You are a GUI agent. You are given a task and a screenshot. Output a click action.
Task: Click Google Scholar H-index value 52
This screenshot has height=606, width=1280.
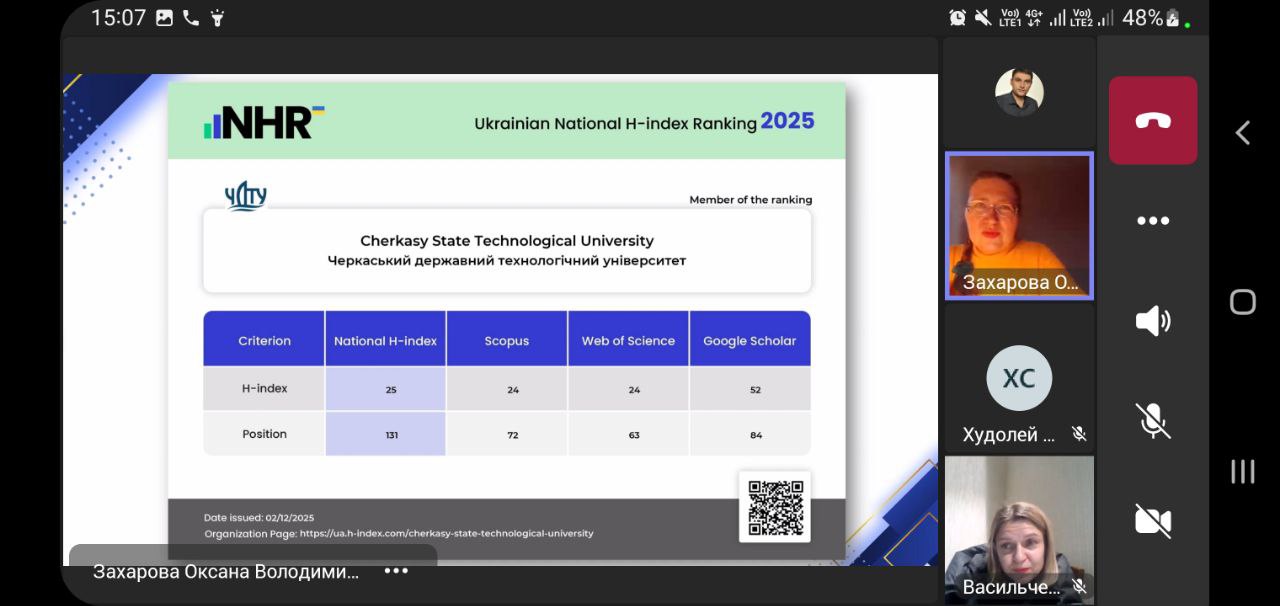click(x=755, y=390)
